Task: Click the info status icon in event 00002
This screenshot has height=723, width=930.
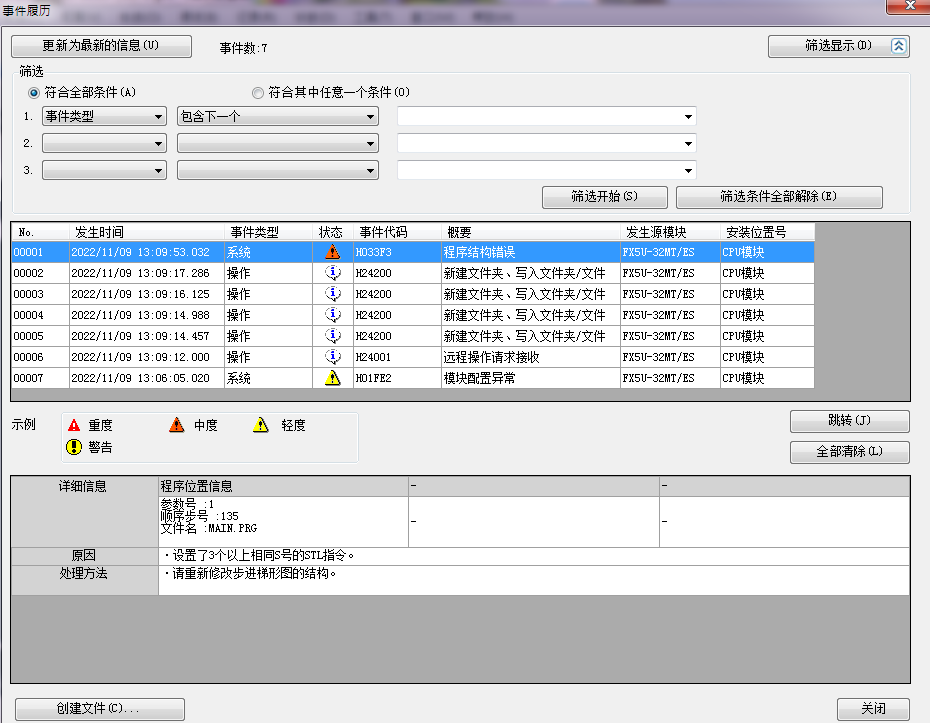Action: point(333,273)
